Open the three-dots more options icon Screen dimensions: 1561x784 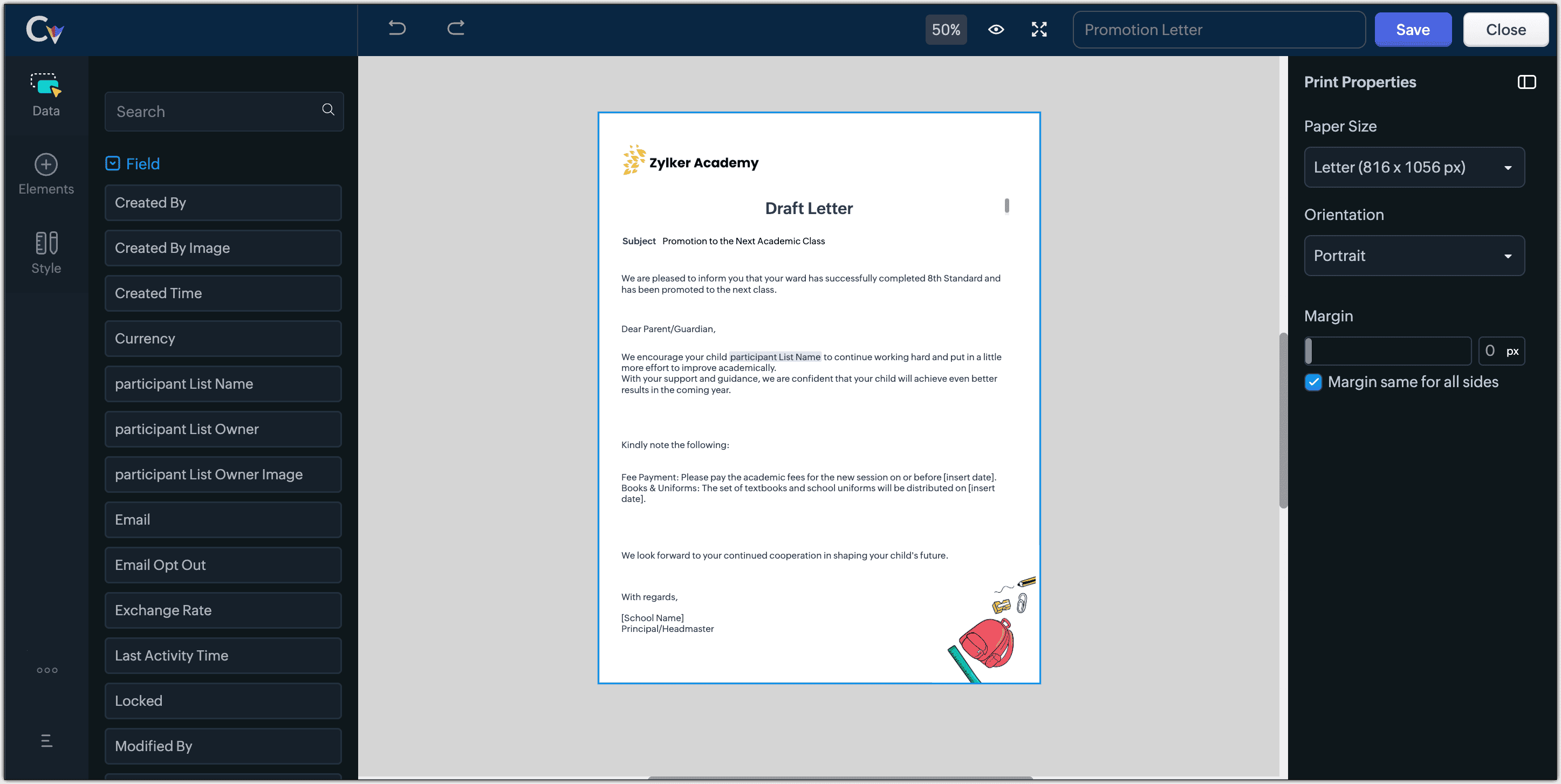pos(47,670)
